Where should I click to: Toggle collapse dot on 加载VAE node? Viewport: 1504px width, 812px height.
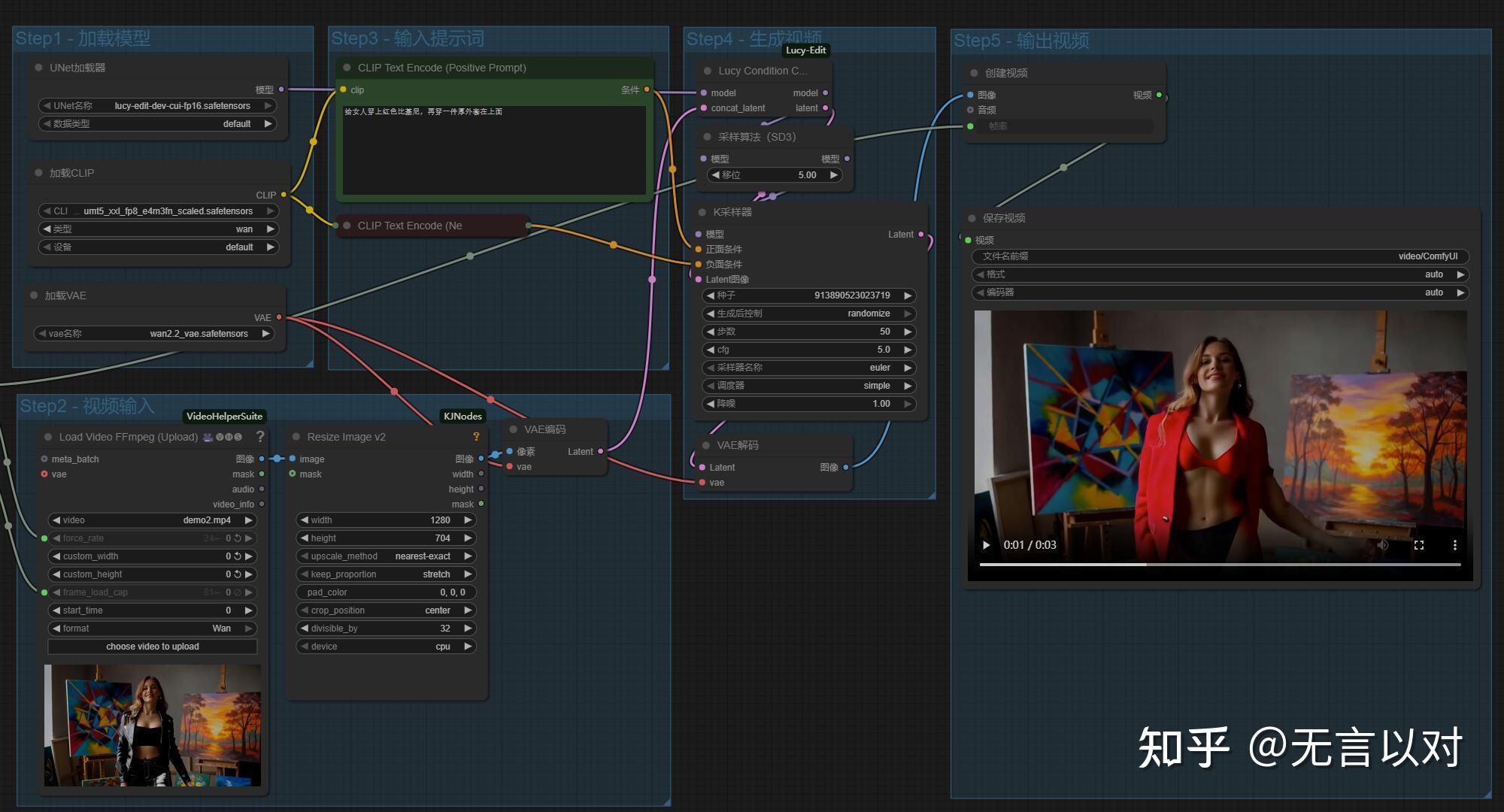click(x=34, y=295)
